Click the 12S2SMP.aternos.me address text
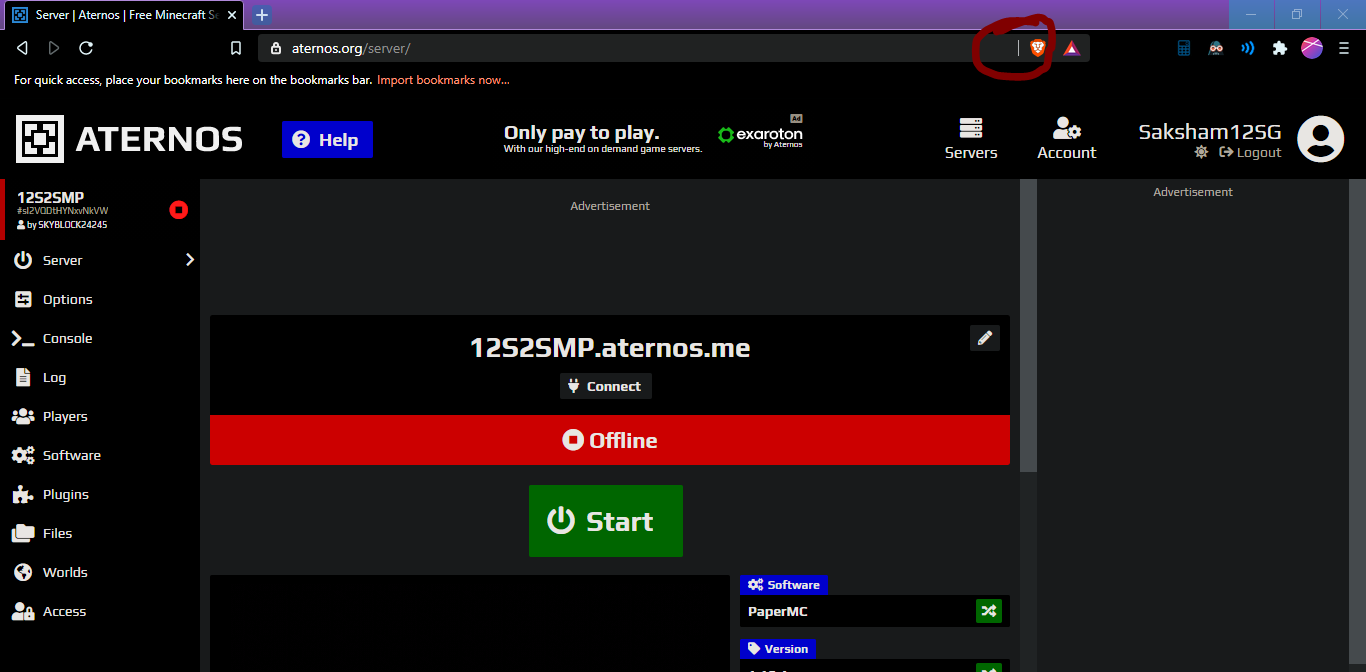Viewport: 1366px width, 672px height. tap(610, 348)
